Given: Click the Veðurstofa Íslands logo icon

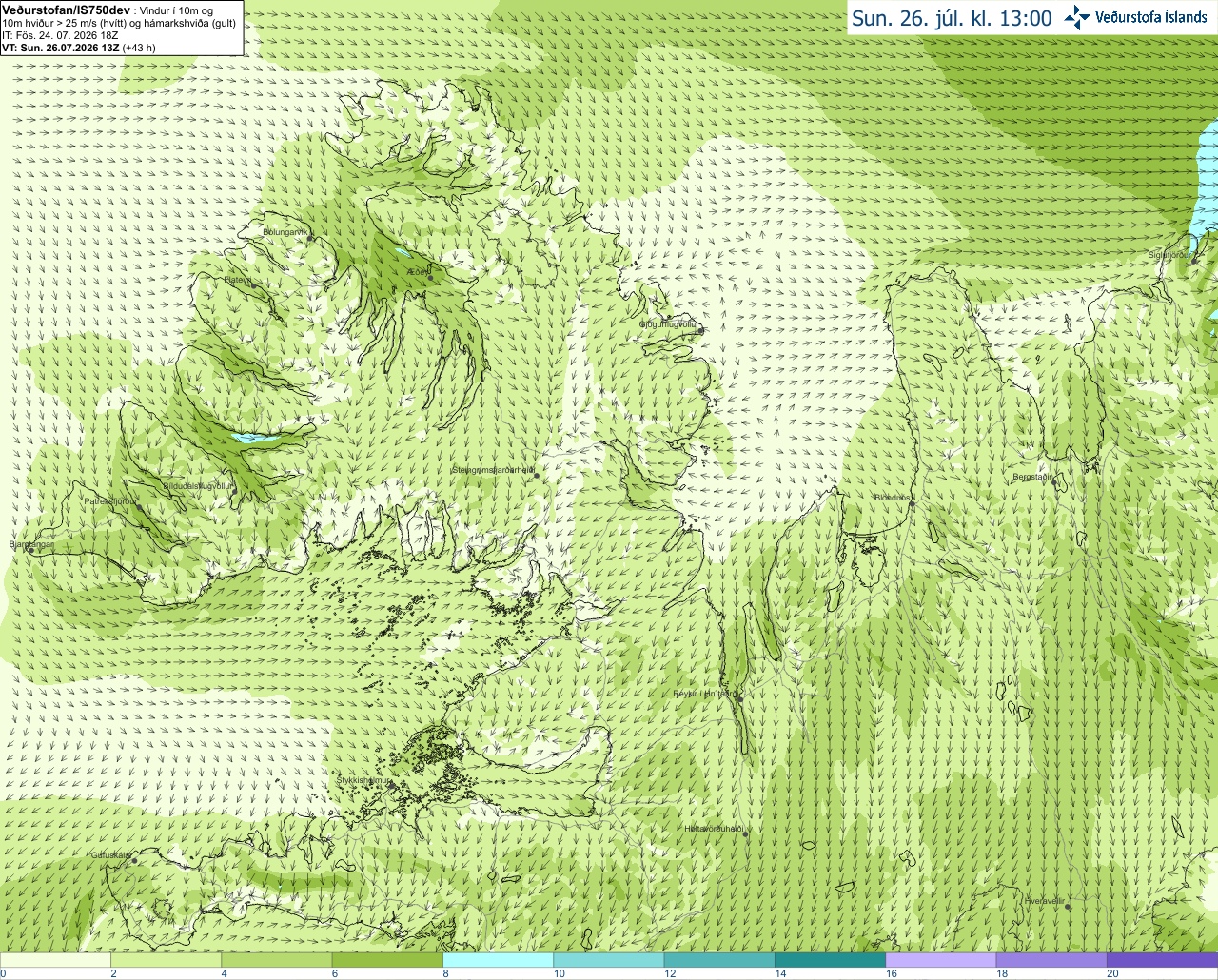Looking at the screenshot, I should 1077,17.
